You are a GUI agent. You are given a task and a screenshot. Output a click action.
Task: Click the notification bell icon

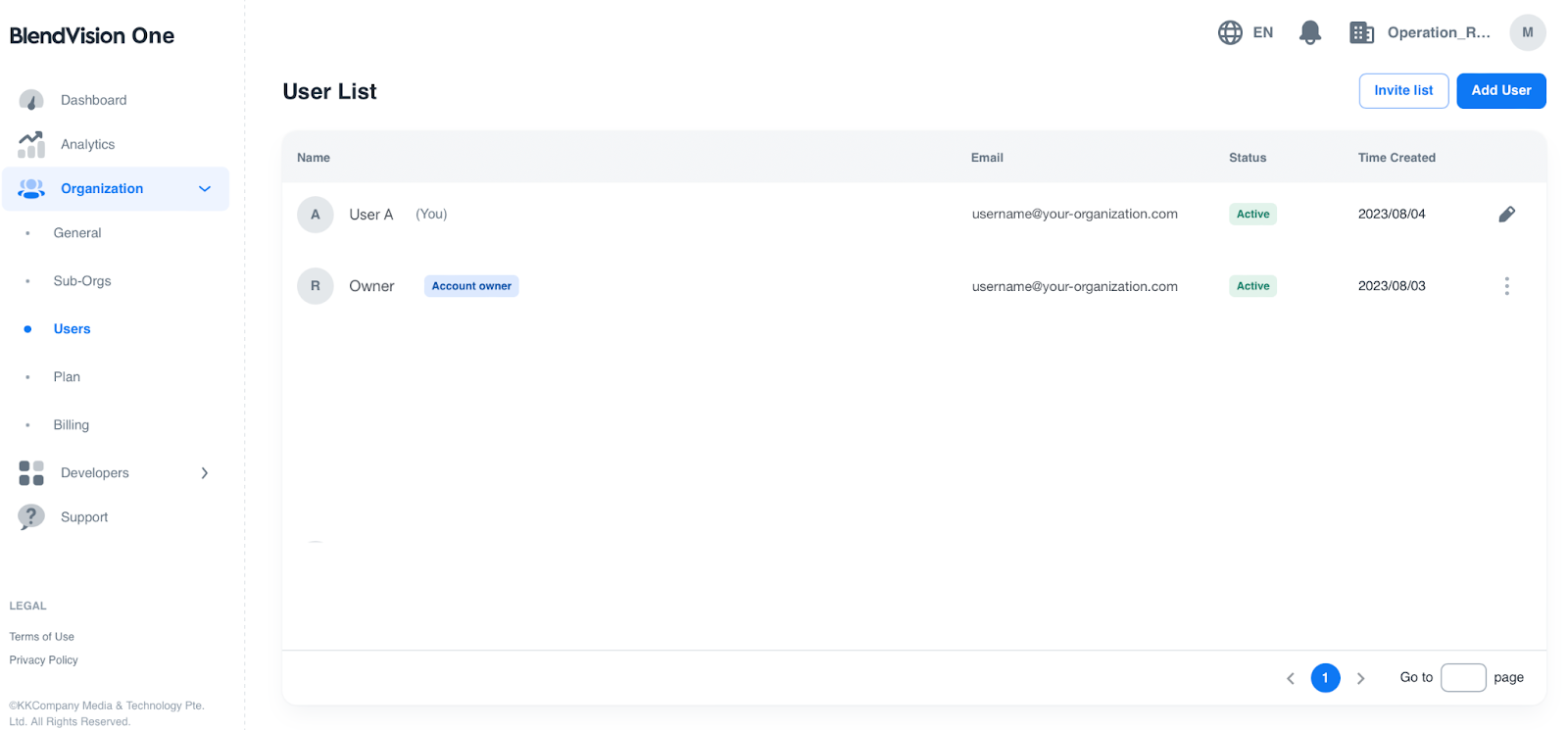coord(1309,32)
